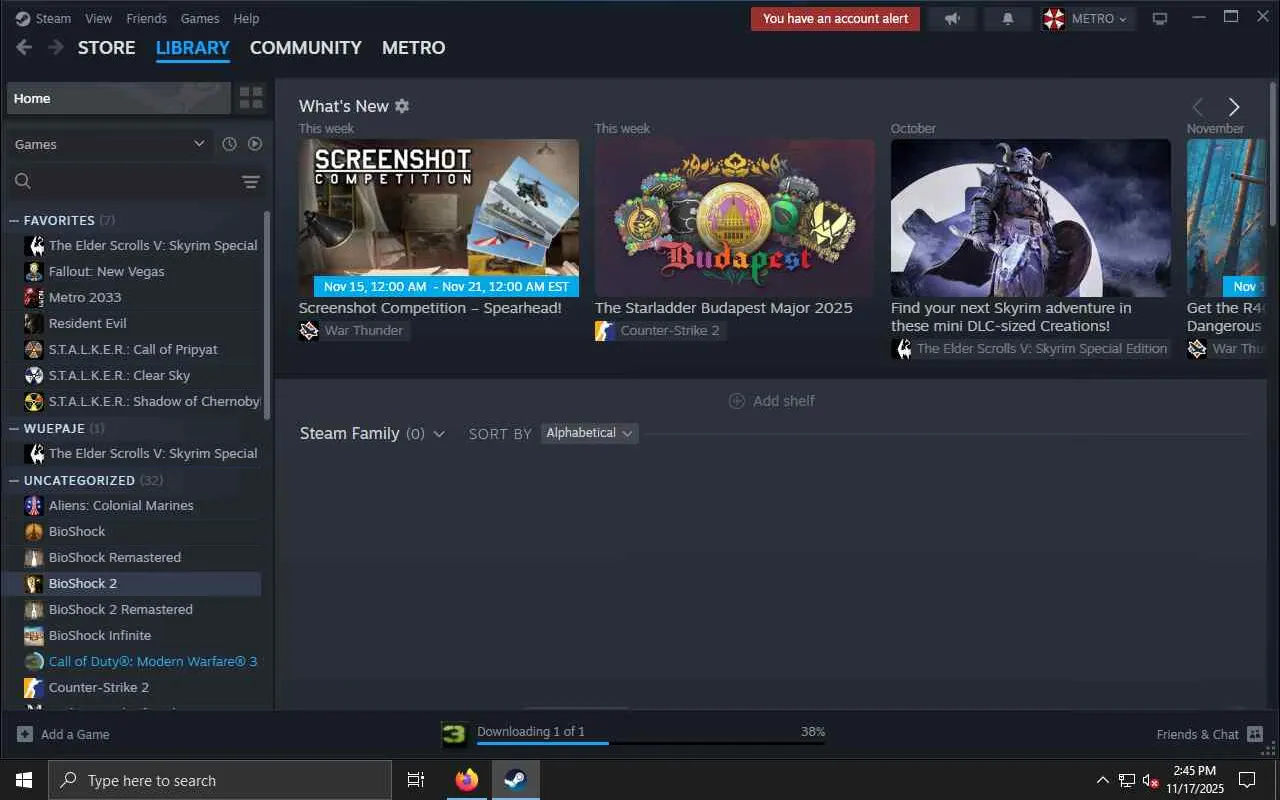Sort library by recent activity clock icon
This screenshot has width=1280, height=800.
pyautogui.click(x=229, y=144)
